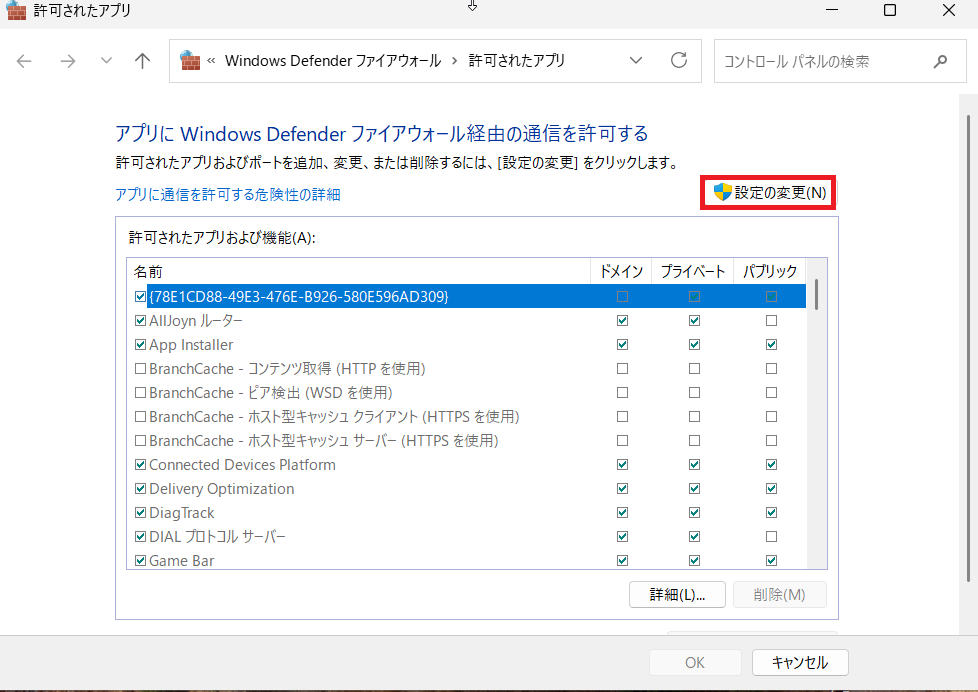The width and height of the screenshot is (978, 692).
Task: Toggle DIAL プロトコル サーバー パブリック checkbox
Action: point(772,537)
